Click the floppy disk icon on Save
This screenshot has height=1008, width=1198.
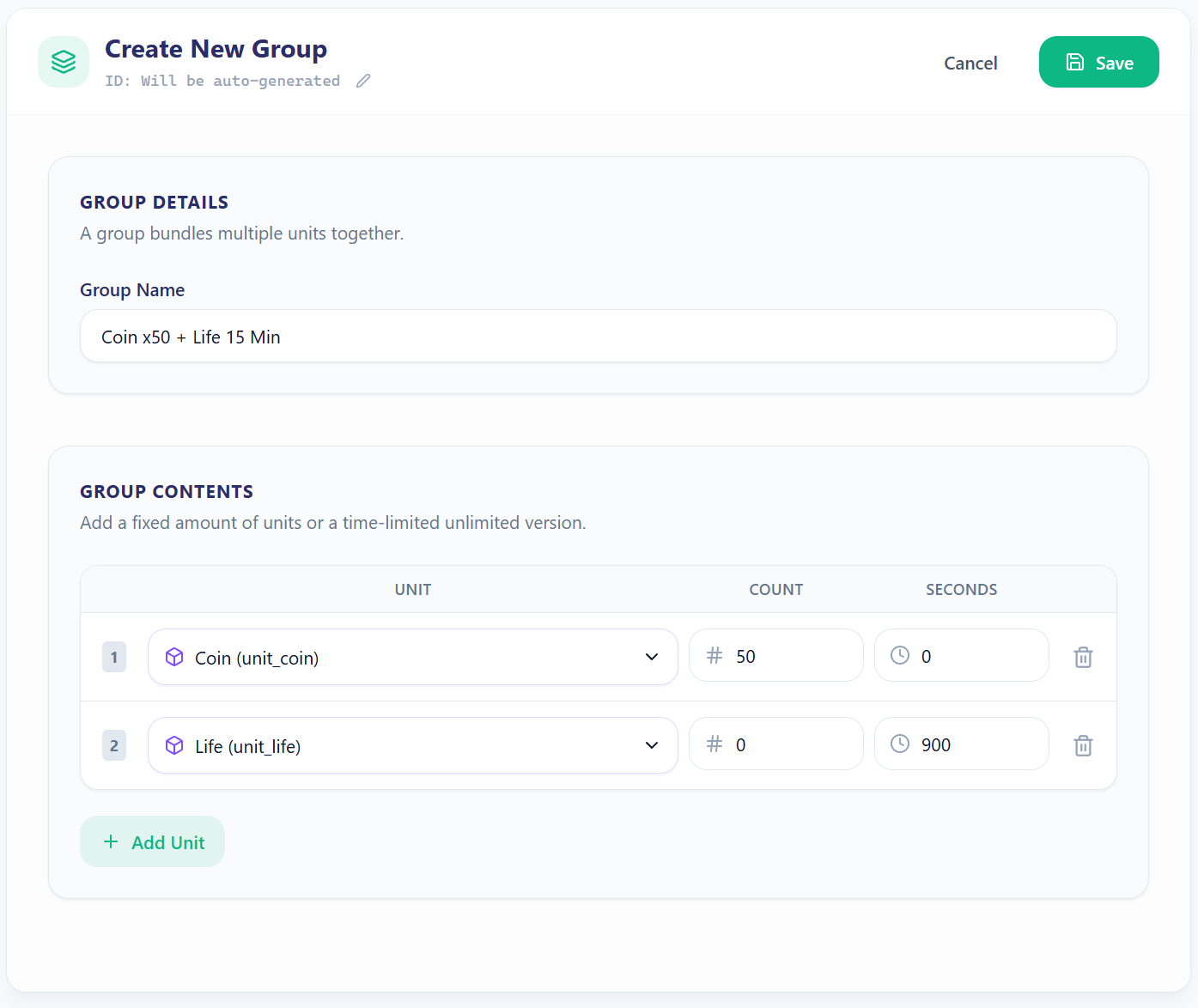tap(1075, 62)
